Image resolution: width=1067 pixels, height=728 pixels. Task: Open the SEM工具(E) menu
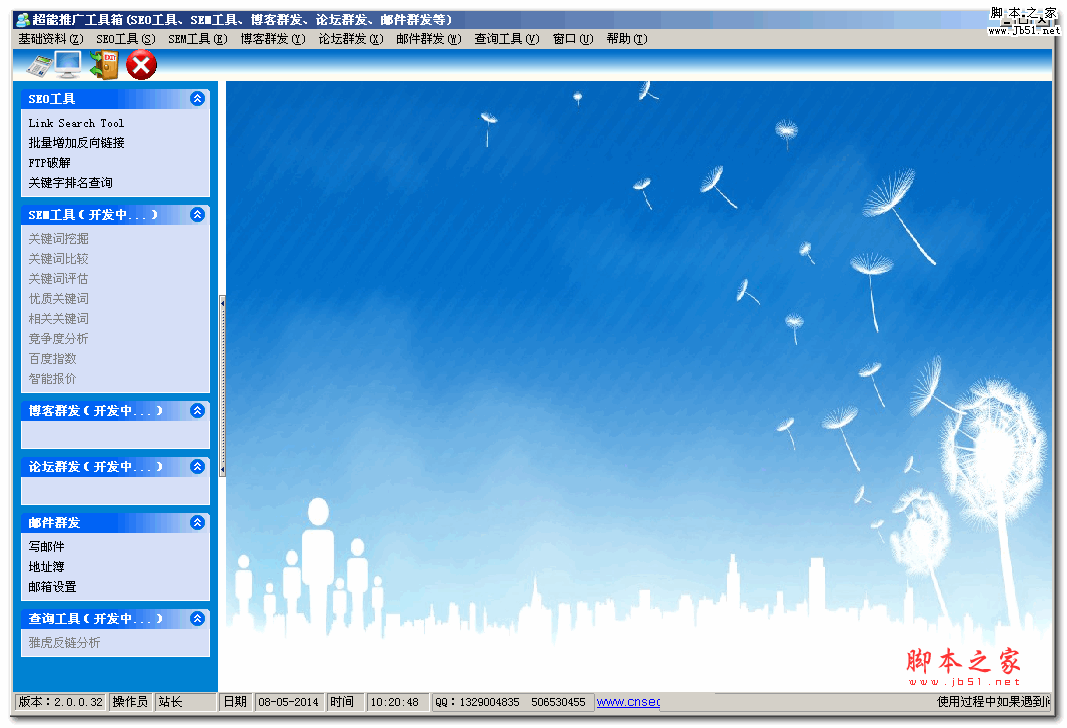[198, 39]
